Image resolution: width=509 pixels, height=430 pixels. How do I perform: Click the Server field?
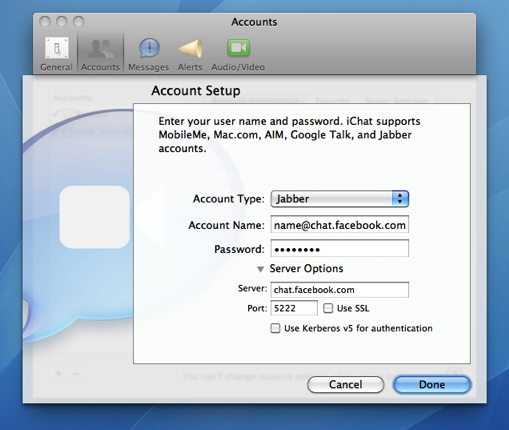pyautogui.click(x=340, y=290)
